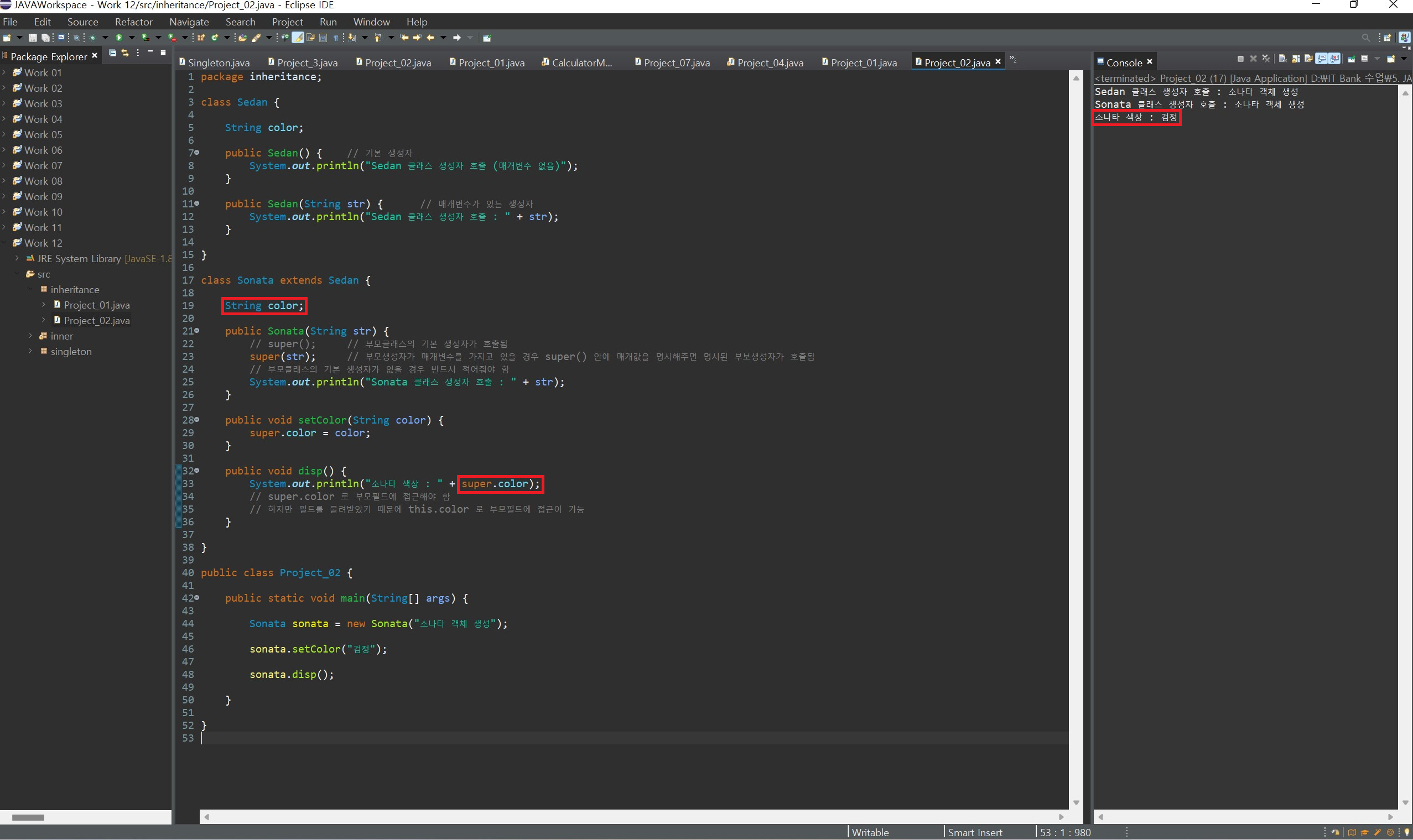The image size is (1413, 840).
Task: Click the Debug bug icon
Action: [92, 38]
